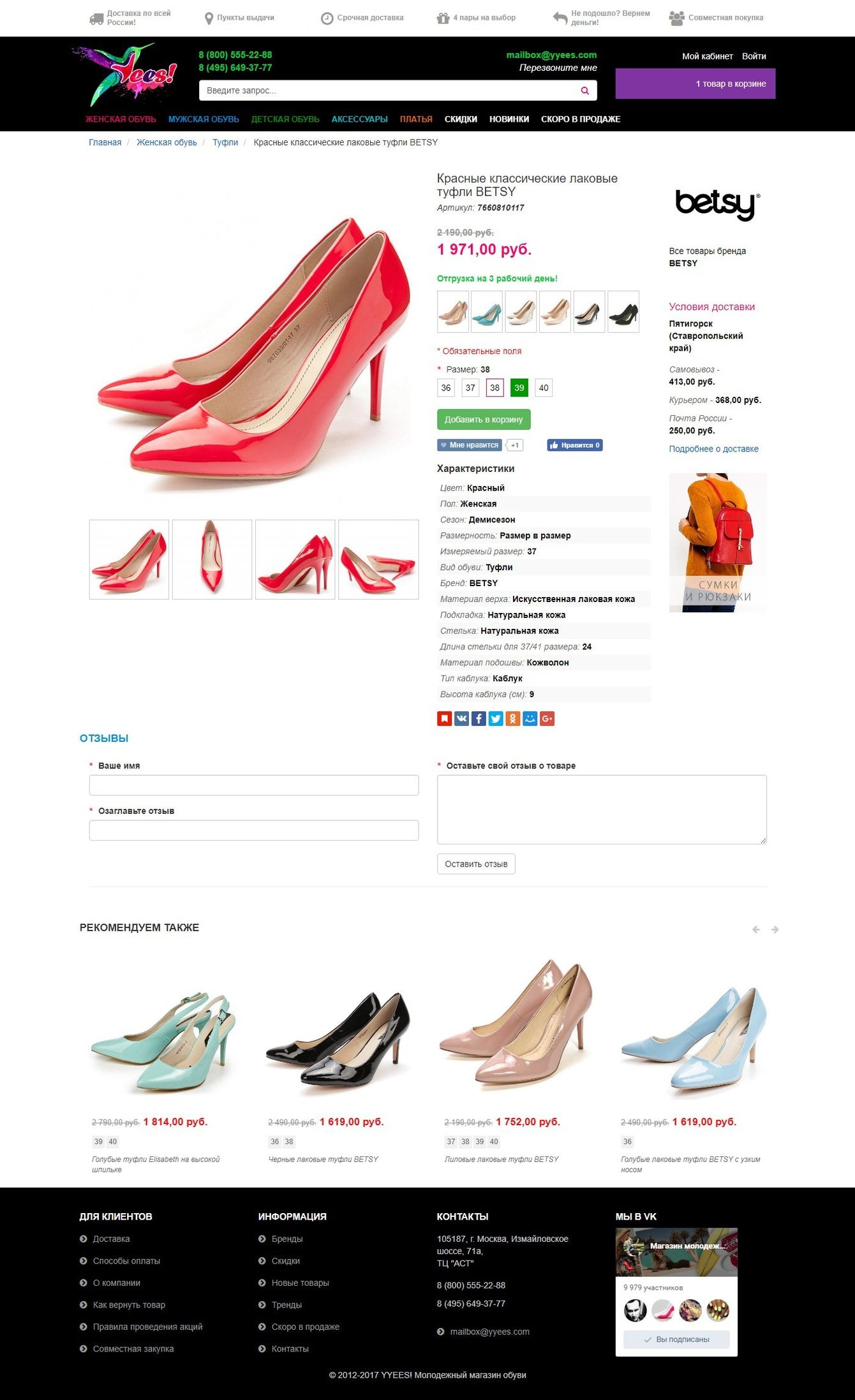The width and height of the screenshot is (855, 1400).
Task: Add shoes to cart with Добавить в корзину
Action: [484, 419]
